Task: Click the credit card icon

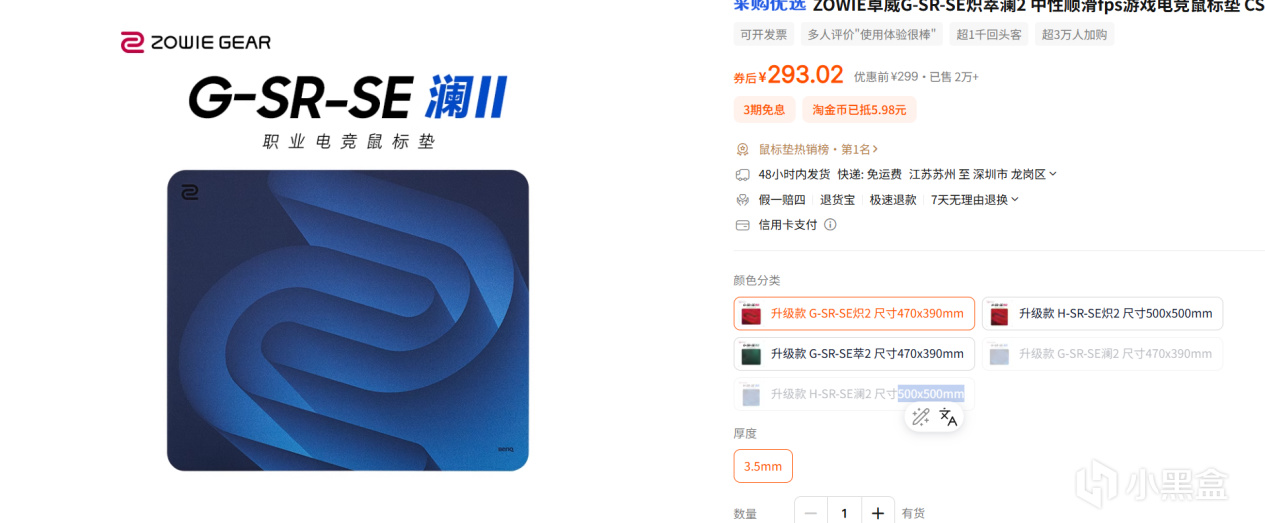Action: pos(742,225)
